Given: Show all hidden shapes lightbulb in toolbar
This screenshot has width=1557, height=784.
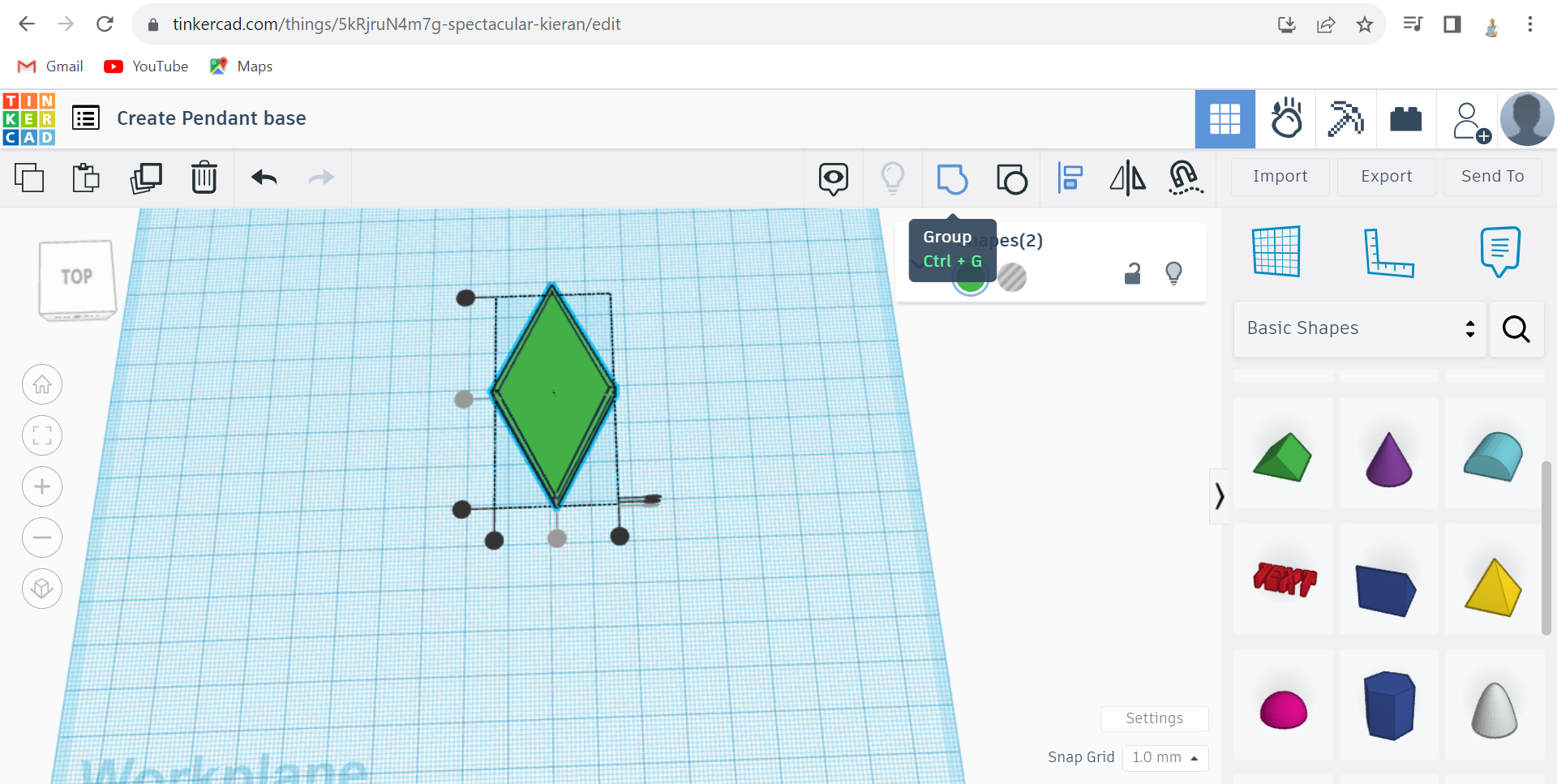Looking at the screenshot, I should pyautogui.click(x=893, y=178).
